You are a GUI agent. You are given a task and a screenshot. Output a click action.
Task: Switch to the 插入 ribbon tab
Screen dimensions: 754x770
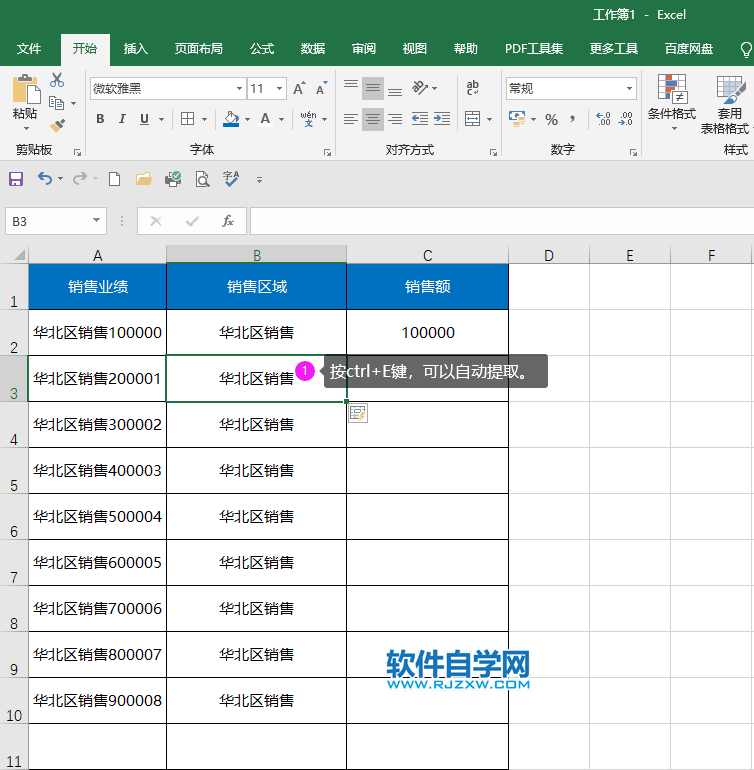(135, 49)
